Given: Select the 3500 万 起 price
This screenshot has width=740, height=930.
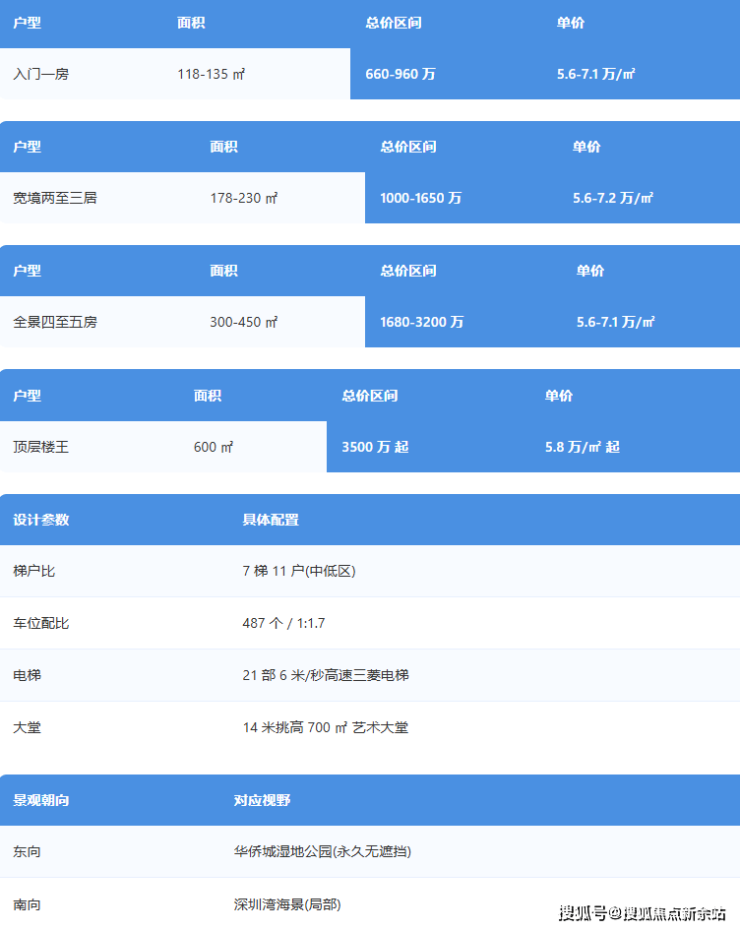Looking at the screenshot, I should pyautogui.click(x=375, y=447).
